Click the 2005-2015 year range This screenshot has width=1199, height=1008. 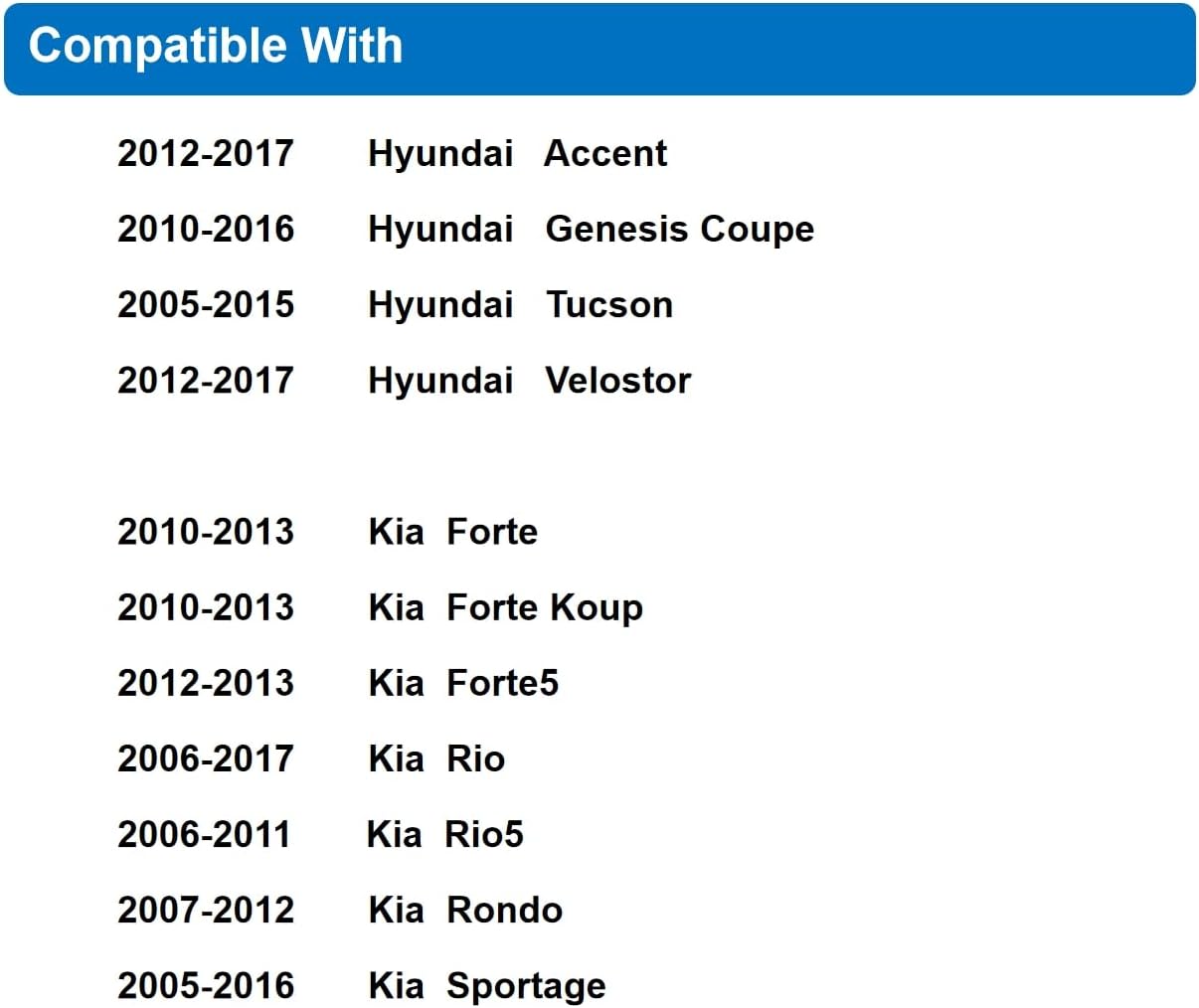point(206,304)
